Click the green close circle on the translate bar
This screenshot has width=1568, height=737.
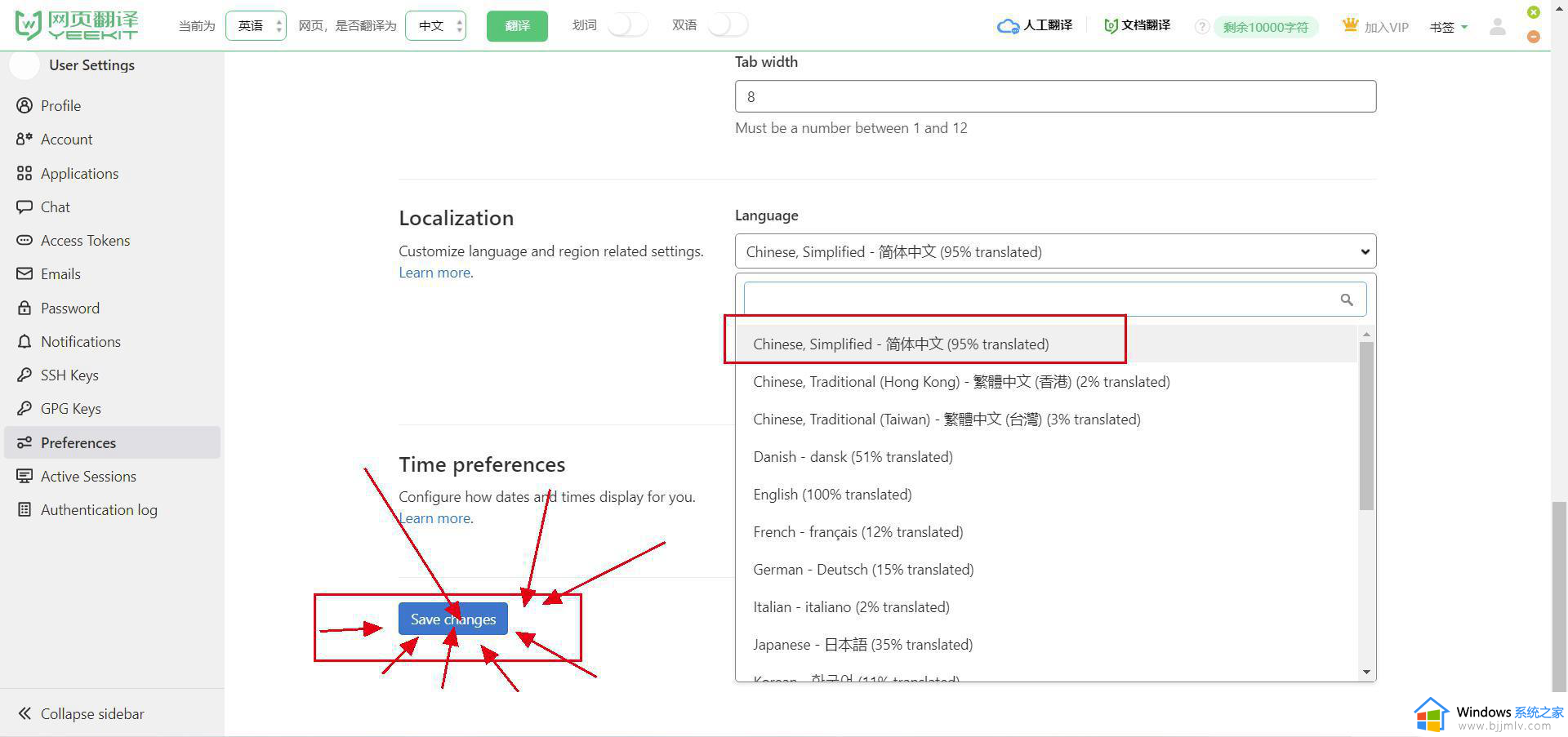tap(1534, 12)
